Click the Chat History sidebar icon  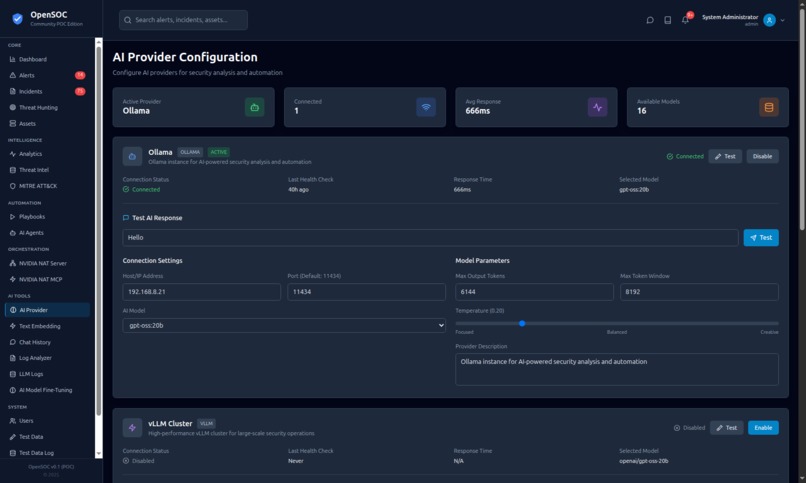[x=13, y=342]
